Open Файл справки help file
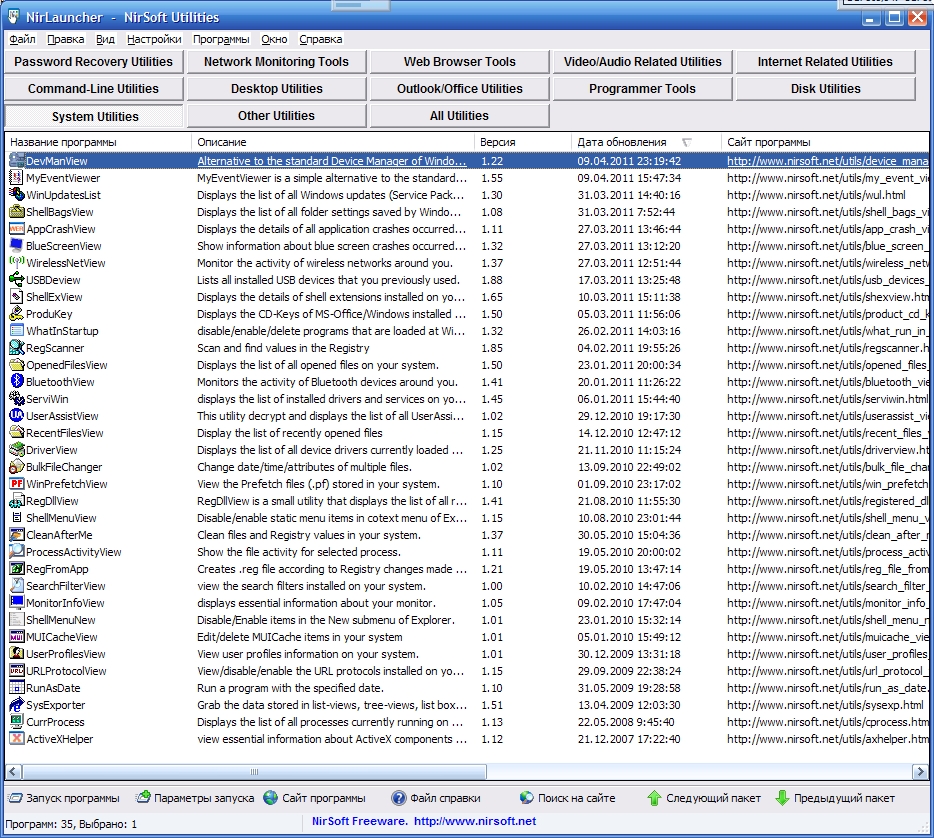 click(x=436, y=798)
